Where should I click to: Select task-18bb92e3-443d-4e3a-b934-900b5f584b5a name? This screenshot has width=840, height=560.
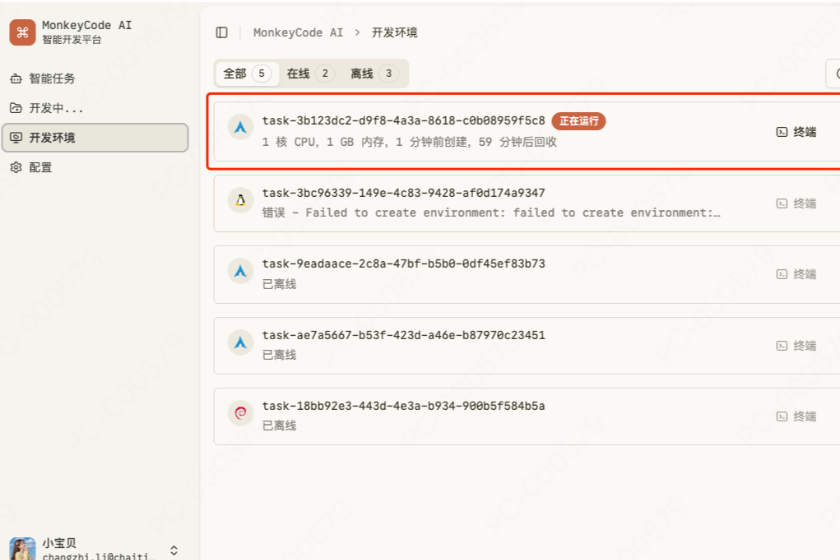pos(403,406)
